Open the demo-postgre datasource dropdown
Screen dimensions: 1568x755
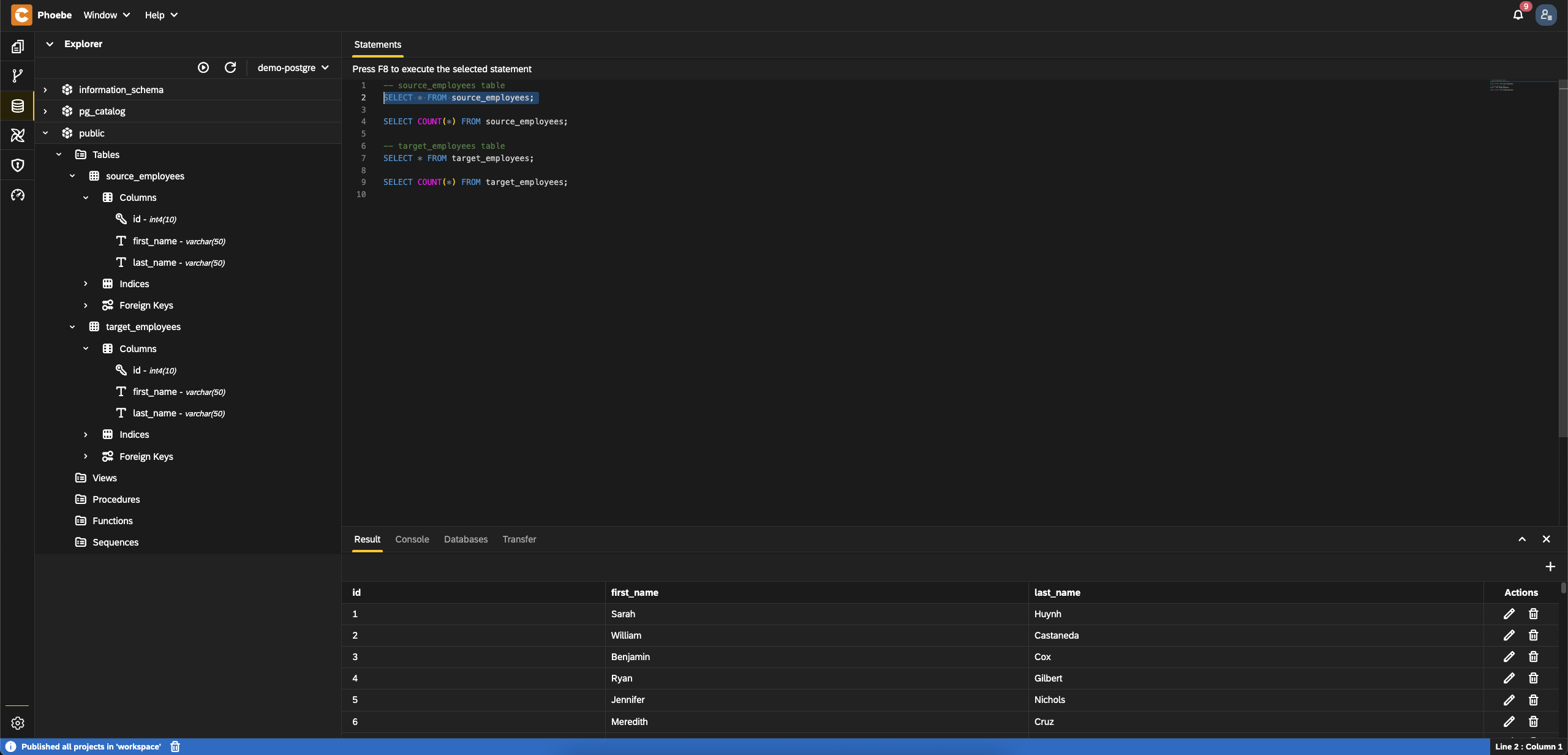point(293,67)
